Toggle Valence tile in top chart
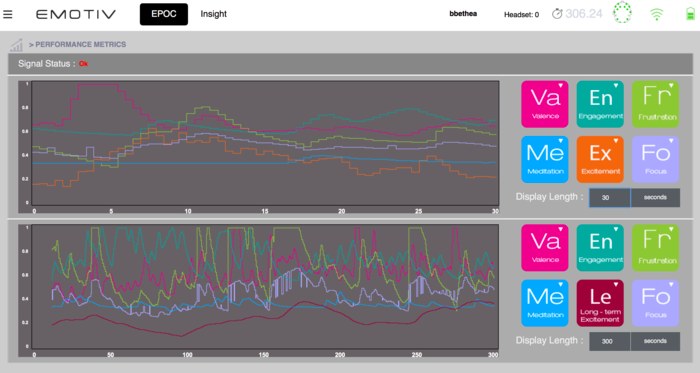 click(x=545, y=104)
